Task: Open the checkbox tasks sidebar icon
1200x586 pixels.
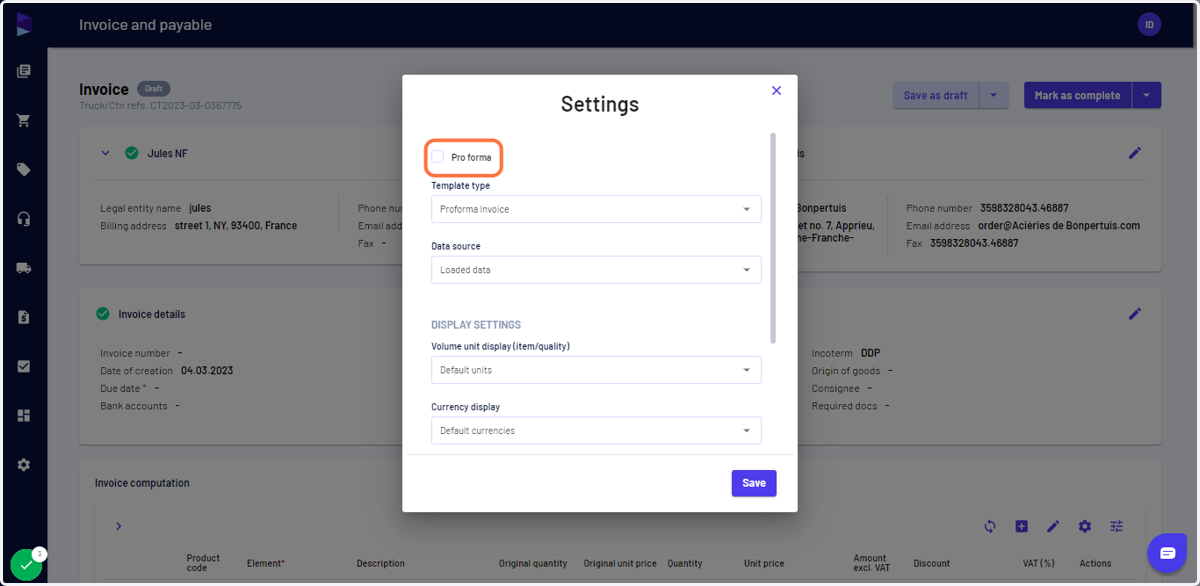Action: [24, 366]
